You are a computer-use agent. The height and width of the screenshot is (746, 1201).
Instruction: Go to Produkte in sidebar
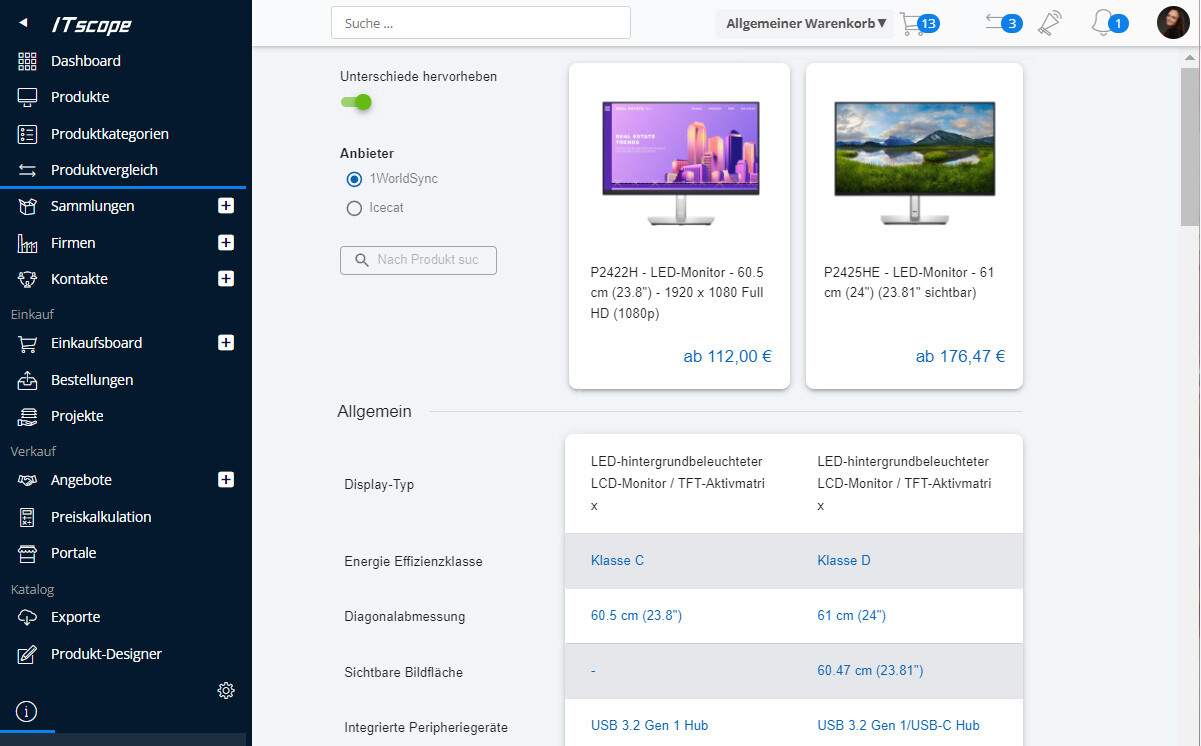(80, 97)
